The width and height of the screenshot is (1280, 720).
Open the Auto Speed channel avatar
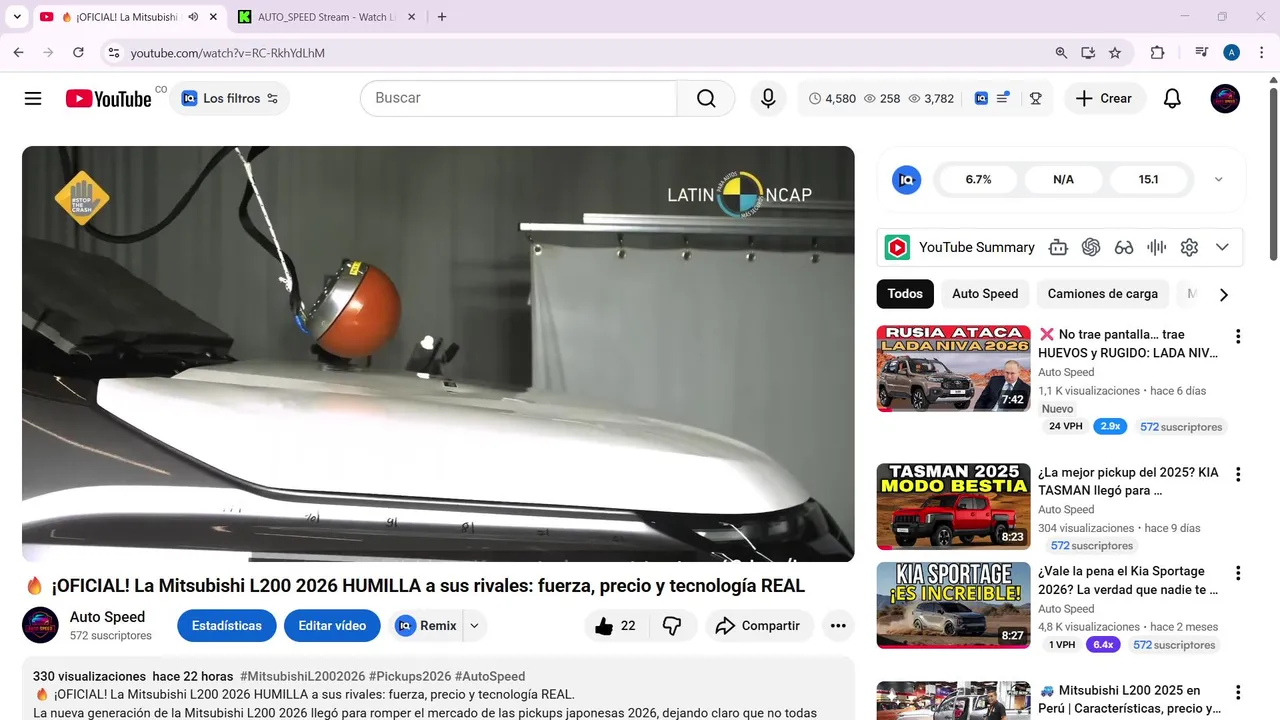[40, 625]
